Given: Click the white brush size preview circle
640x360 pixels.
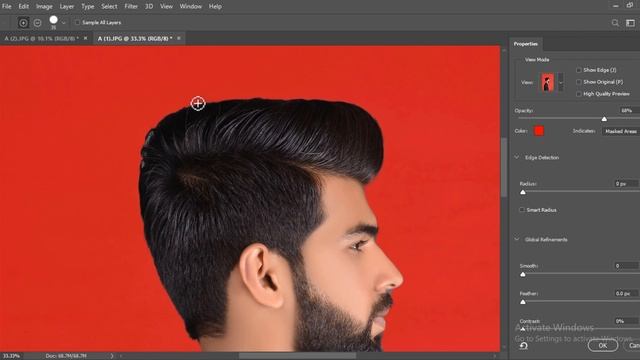Looking at the screenshot, I should (x=53, y=20).
